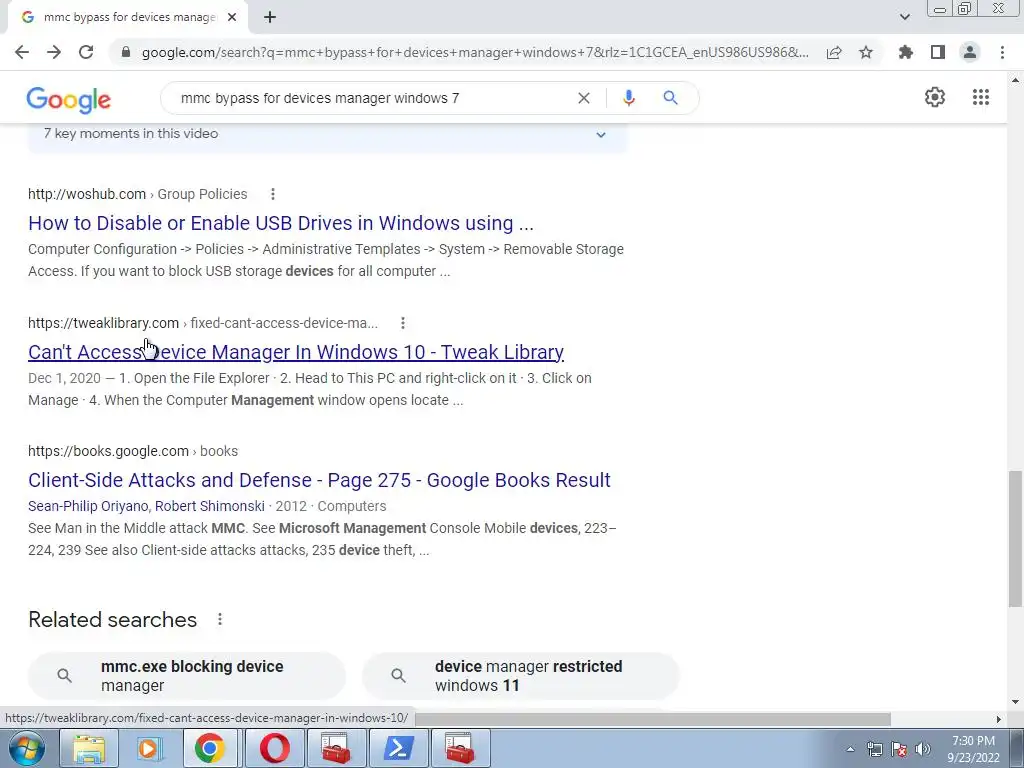1024x768 pixels.
Task: Click the network tray icon
Action: [874, 749]
